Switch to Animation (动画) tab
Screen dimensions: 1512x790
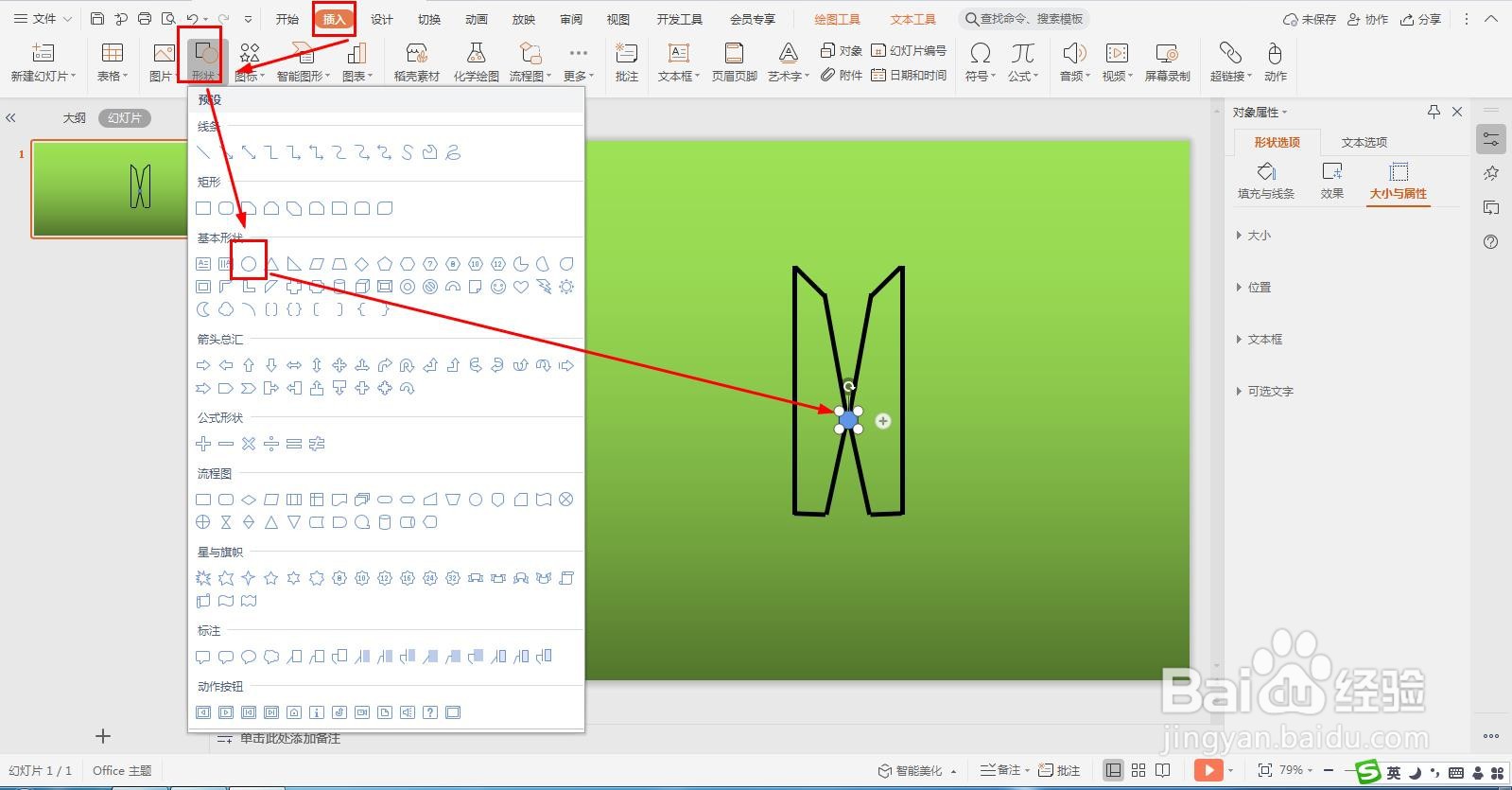(x=477, y=19)
